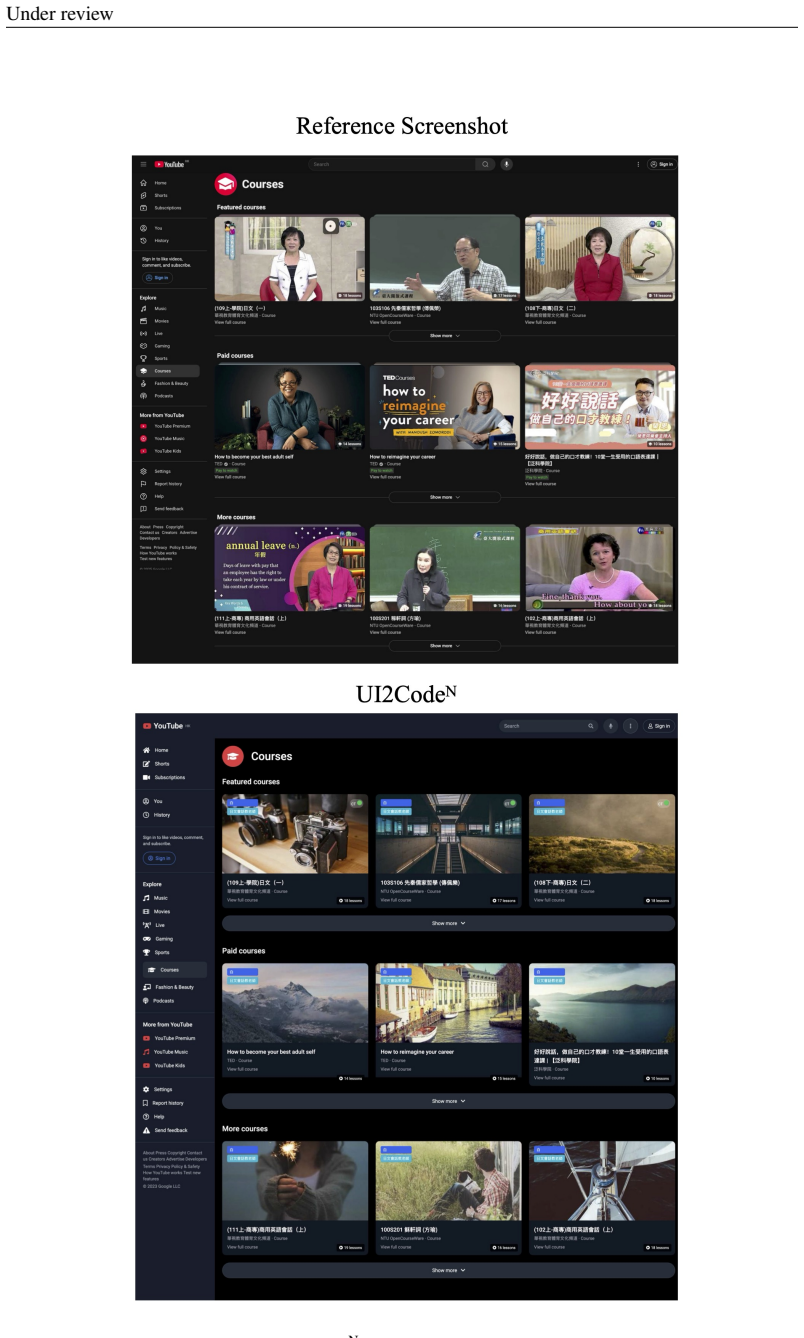Image resolution: width=804 pixels, height=1338 pixels.
Task: Expand Show more under Featured courses in Reference Screenshot
Action: pyautogui.click(x=445, y=336)
